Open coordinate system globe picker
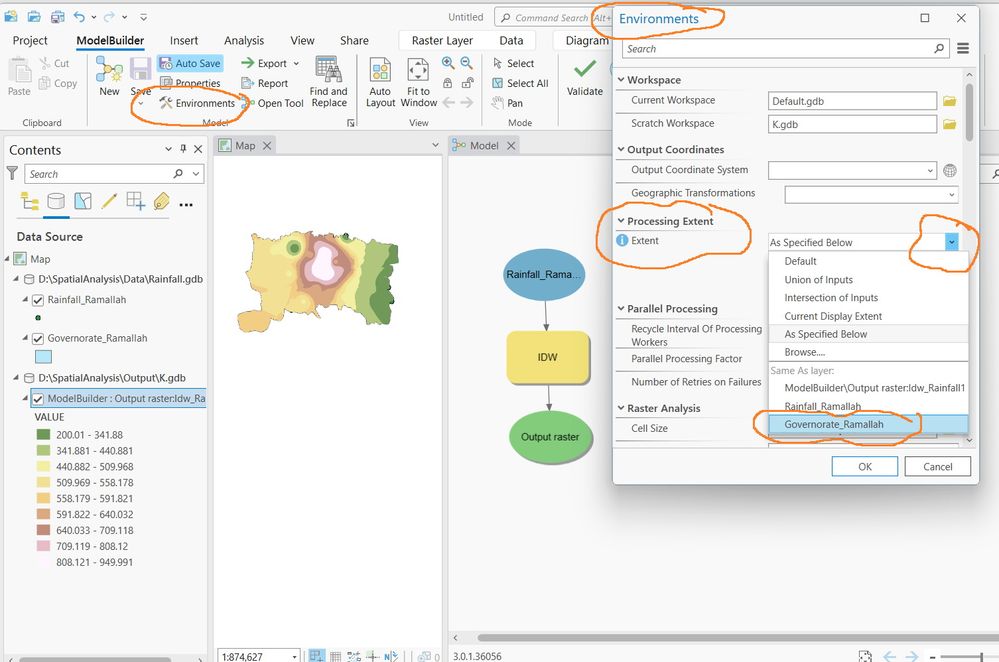The width and height of the screenshot is (999, 662). [x=949, y=170]
